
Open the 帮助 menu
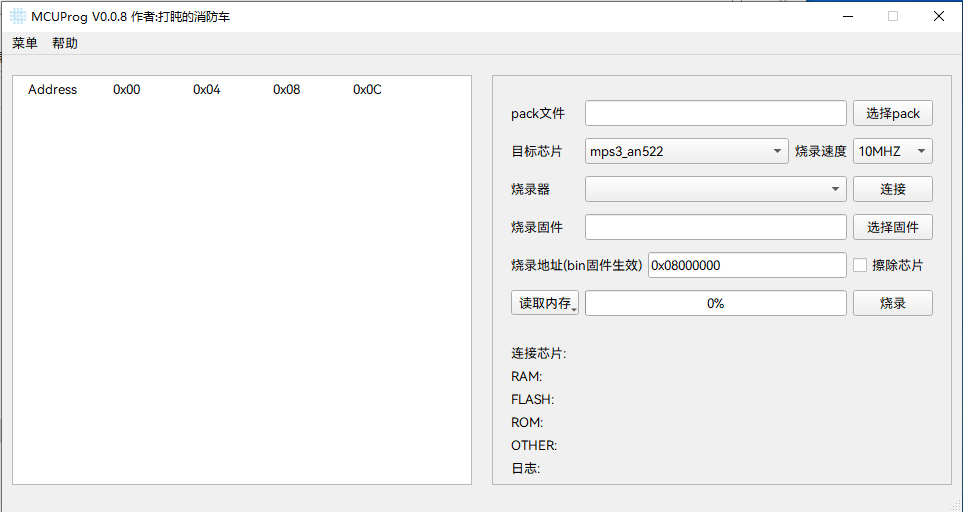65,43
